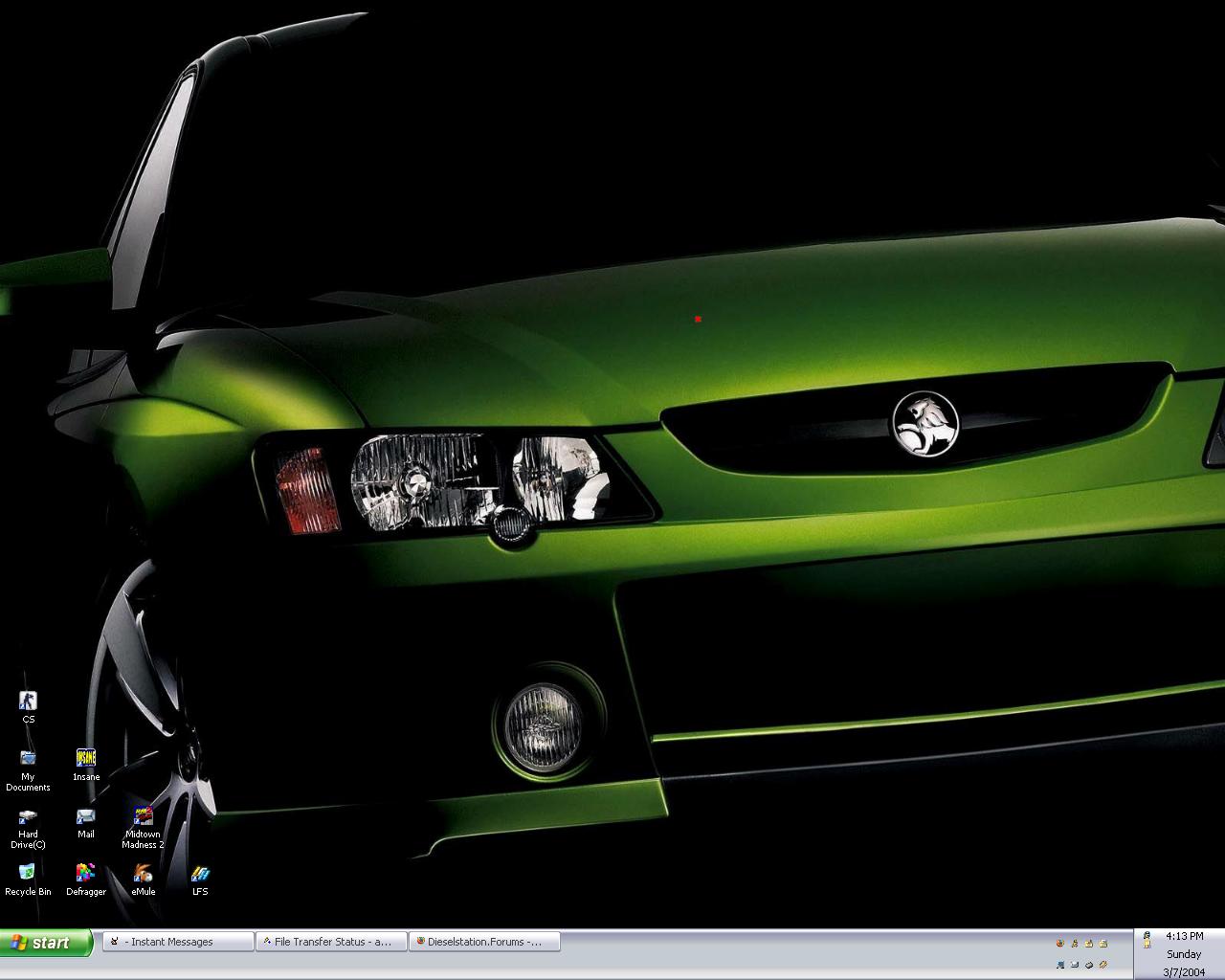This screenshot has width=1225, height=980.
Task: Click the Start button
Action: point(46,943)
